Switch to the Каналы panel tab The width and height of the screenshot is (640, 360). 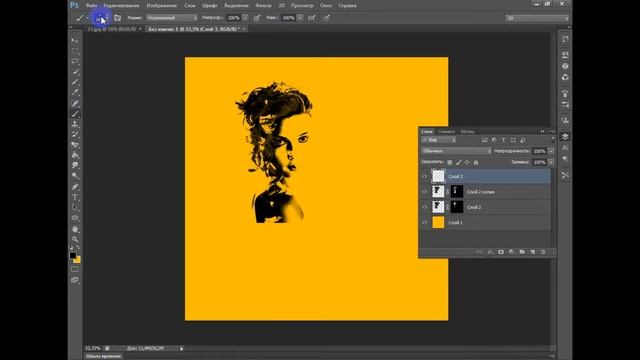pos(446,131)
